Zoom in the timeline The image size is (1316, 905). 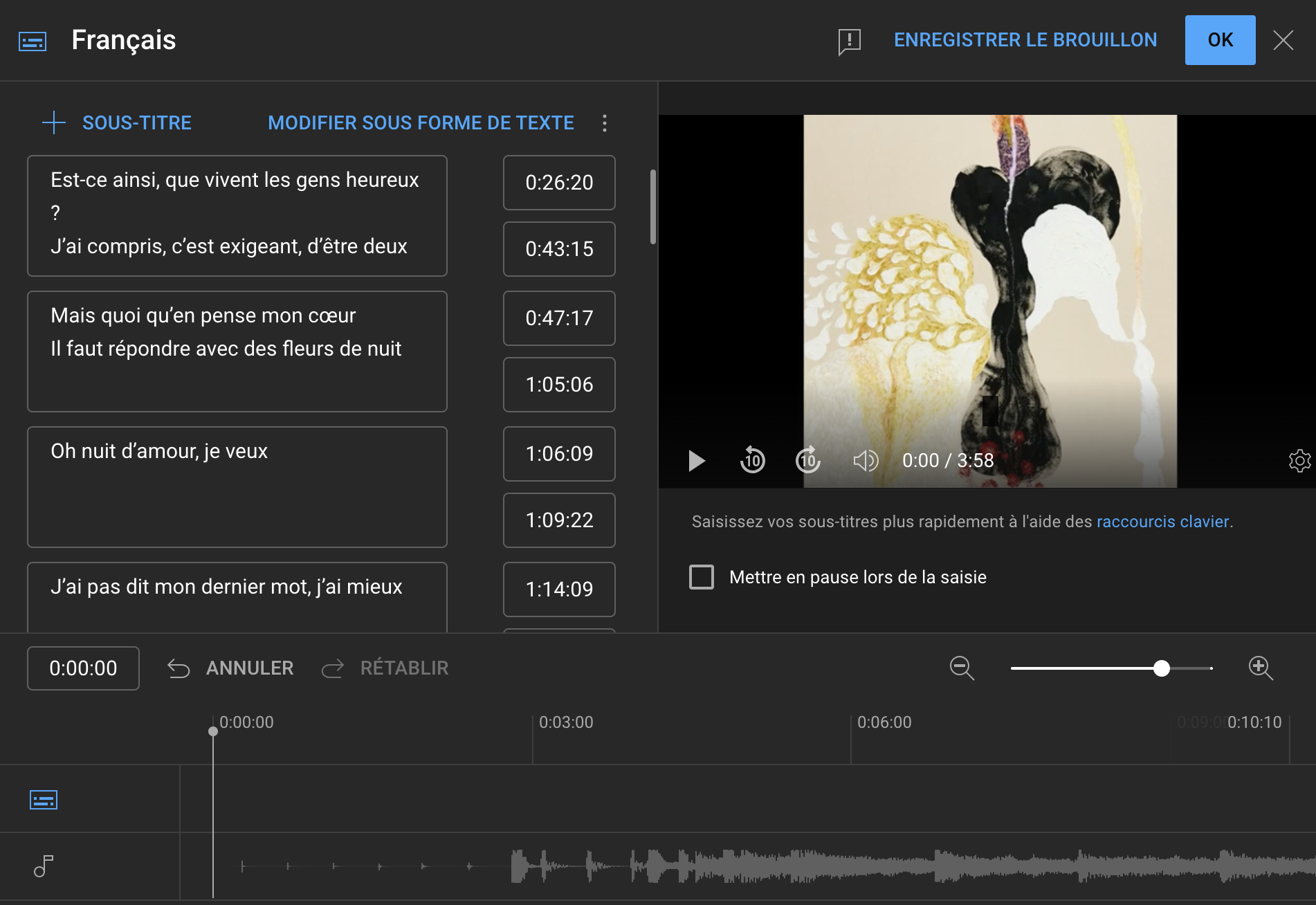pyautogui.click(x=1261, y=668)
